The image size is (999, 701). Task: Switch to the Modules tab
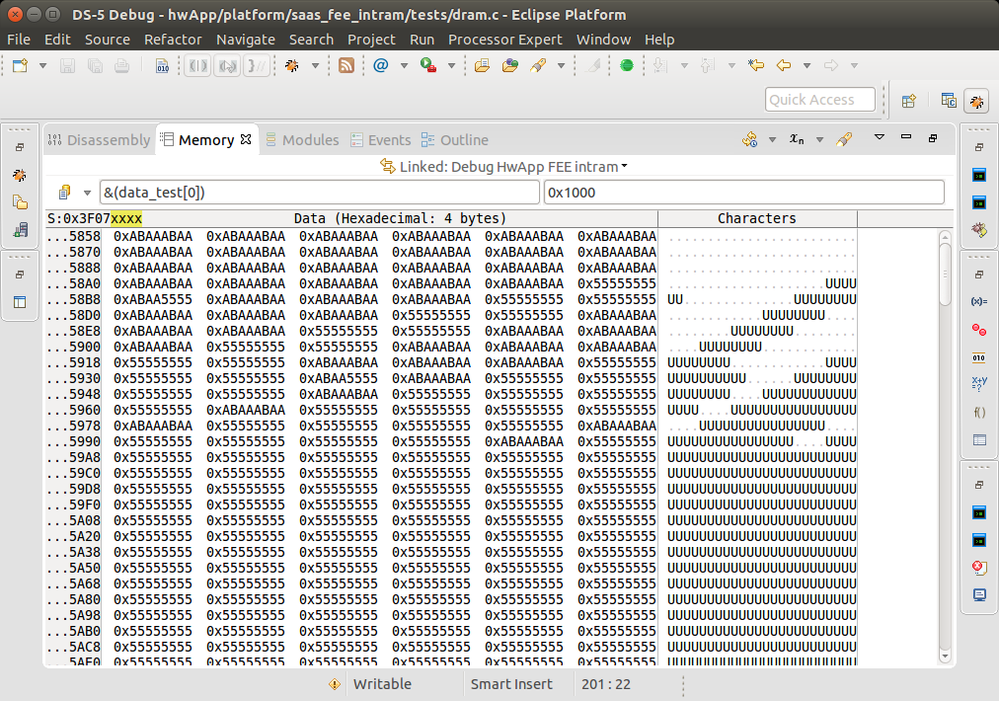(302, 140)
